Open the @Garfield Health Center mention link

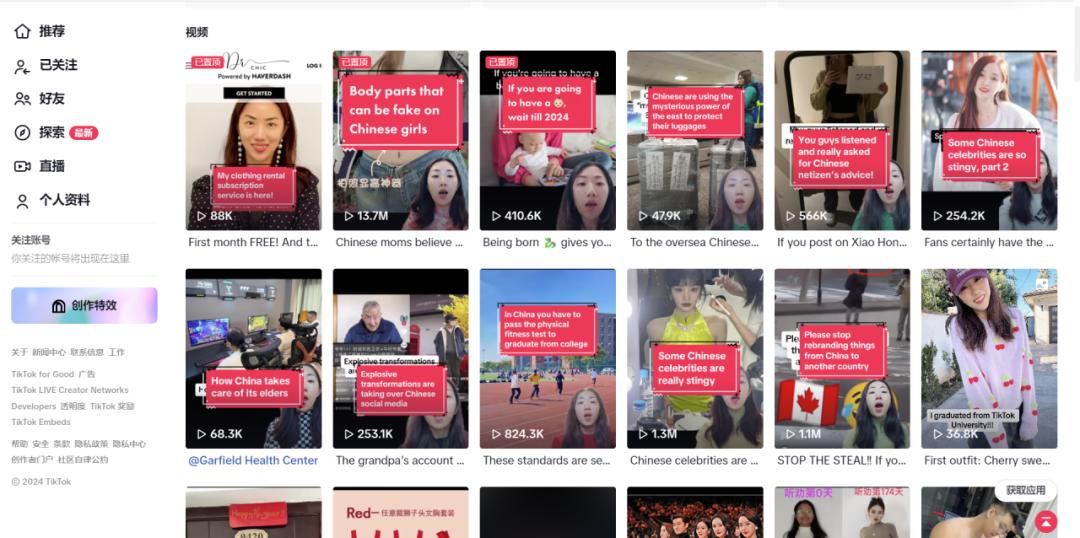(x=253, y=460)
